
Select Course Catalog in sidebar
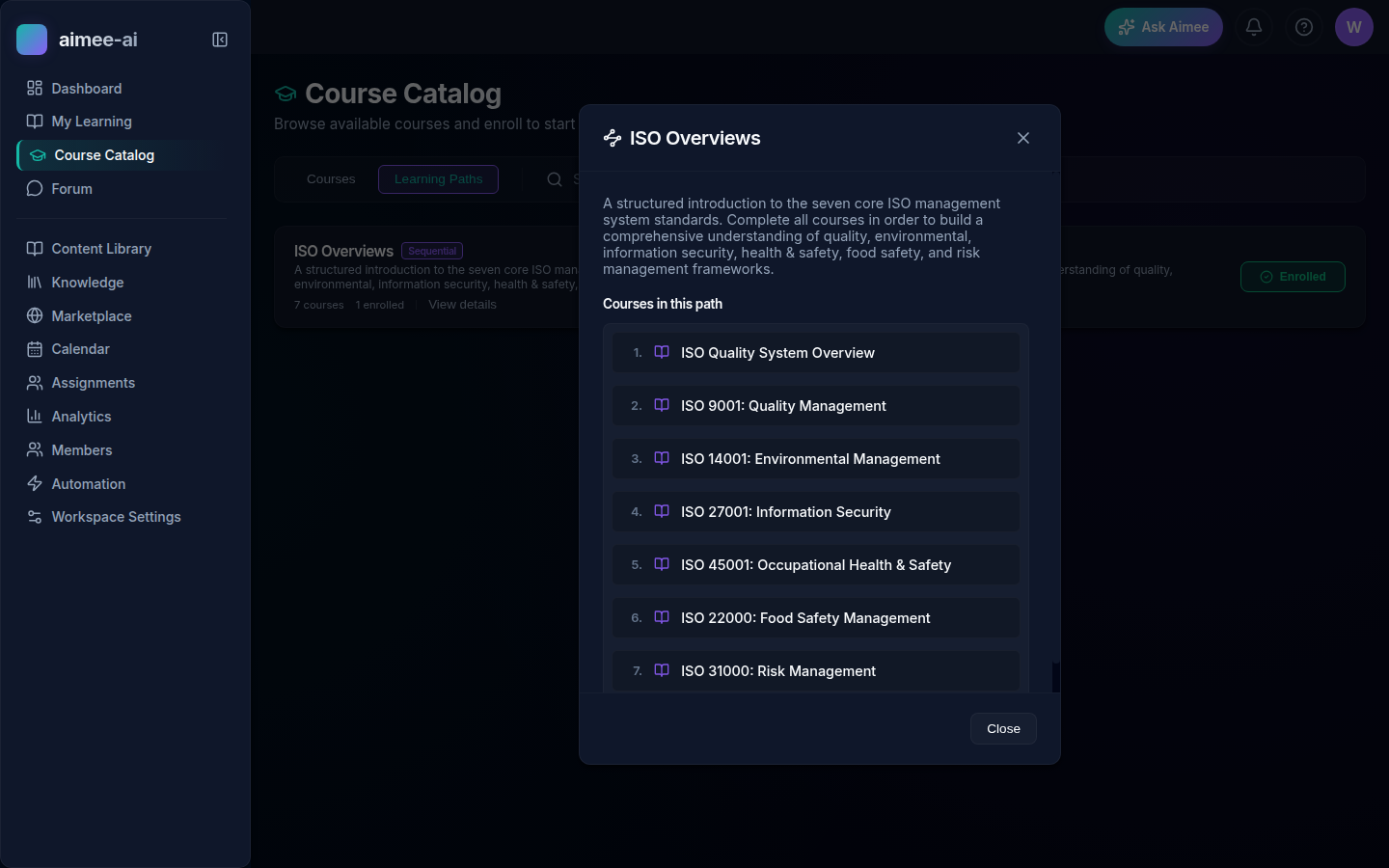123,155
